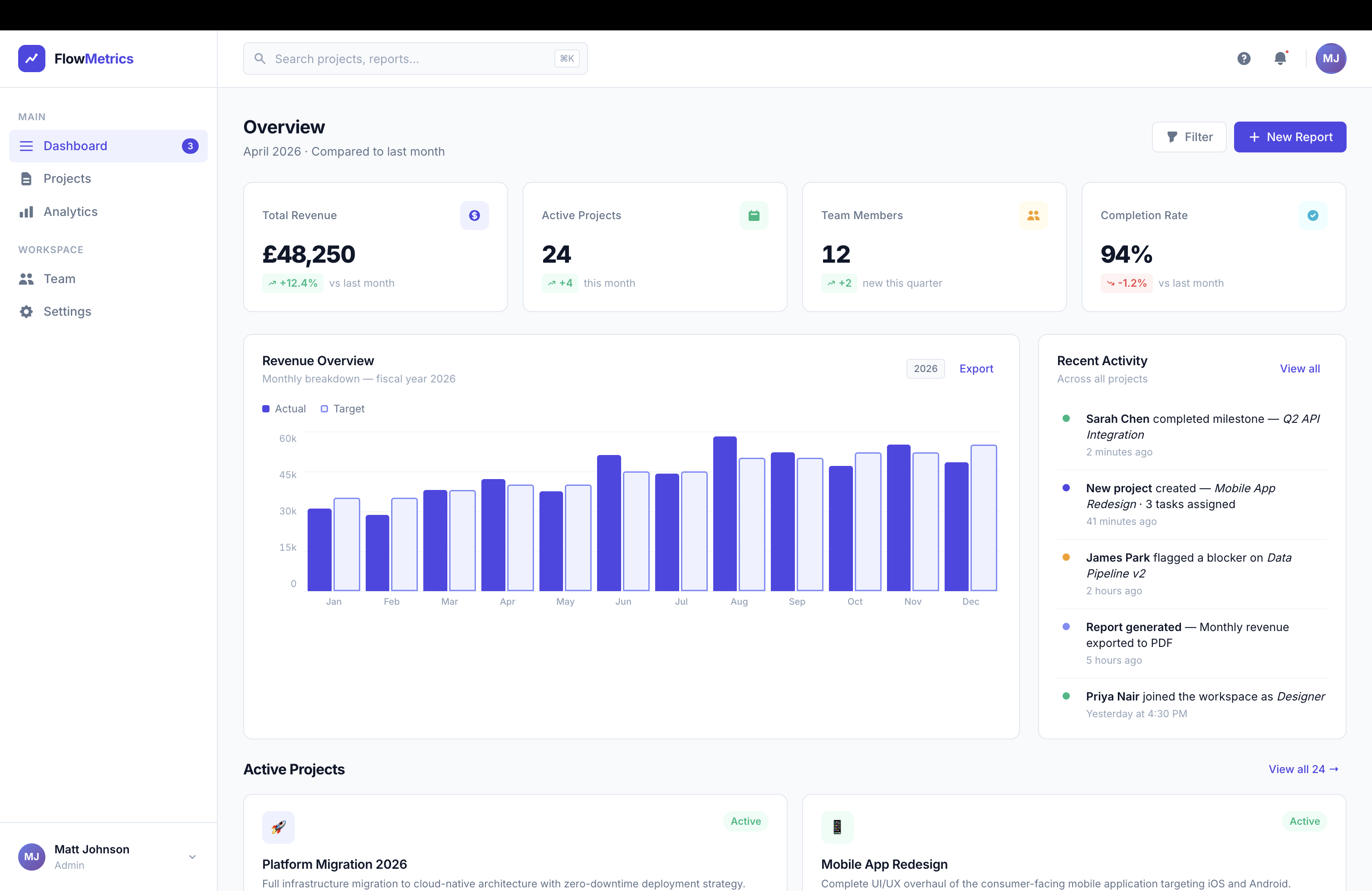The height and width of the screenshot is (891, 1372).
Task: Create a New Report
Action: [1289, 137]
